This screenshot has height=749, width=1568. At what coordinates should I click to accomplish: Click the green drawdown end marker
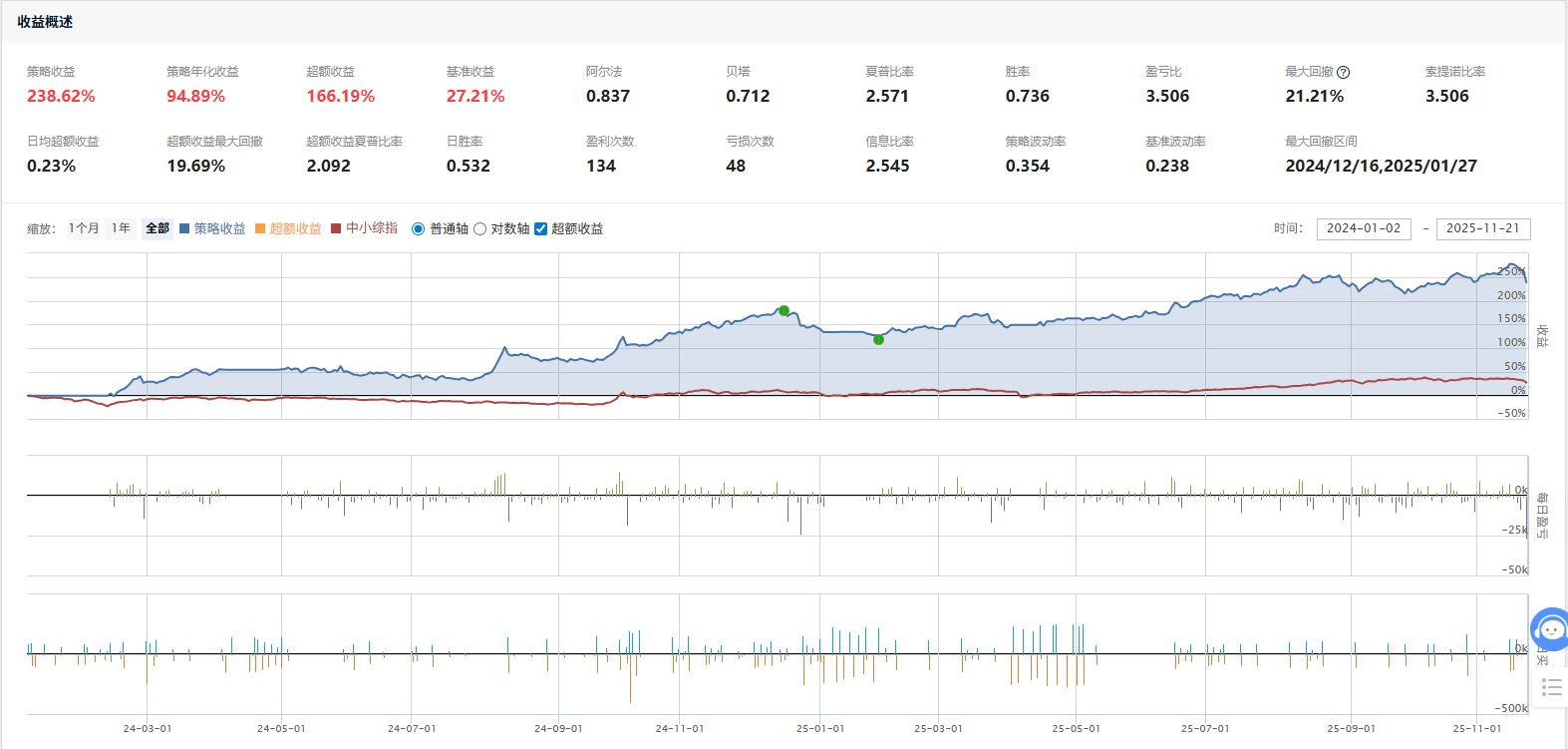878,340
